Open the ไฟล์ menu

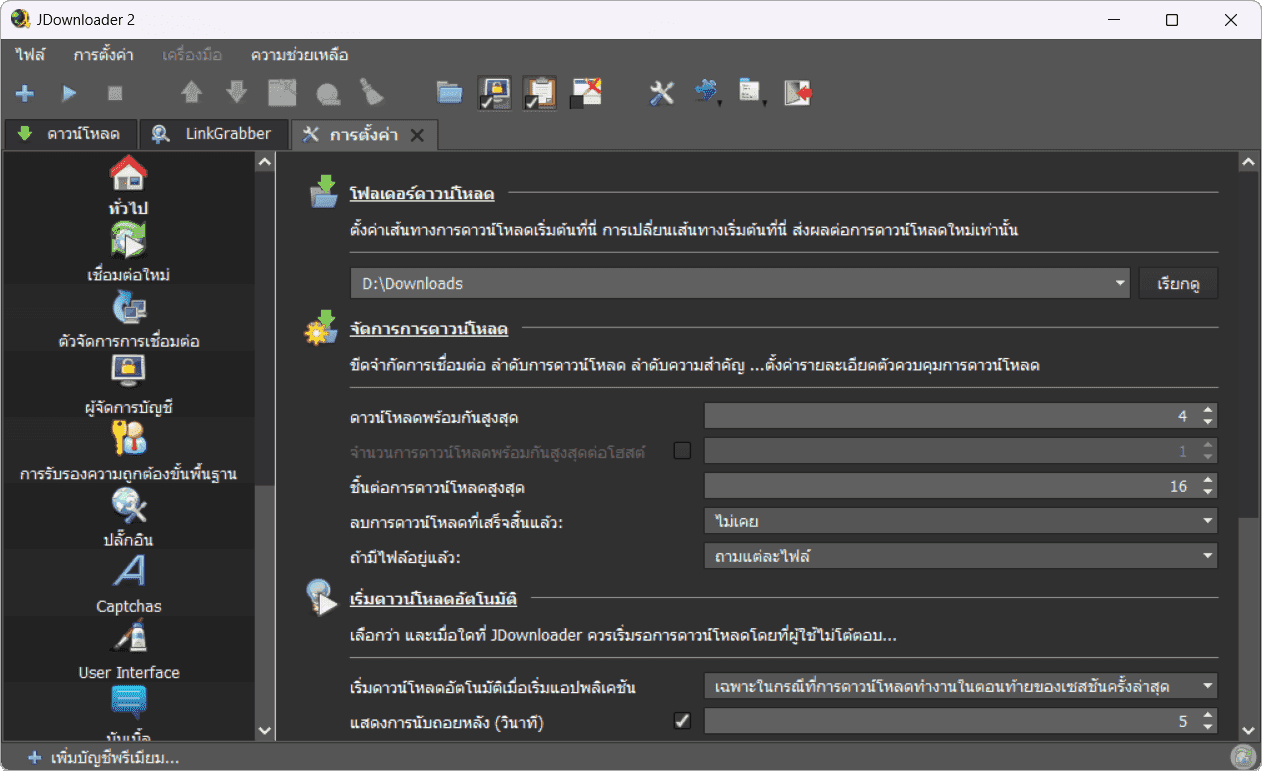click(30, 55)
